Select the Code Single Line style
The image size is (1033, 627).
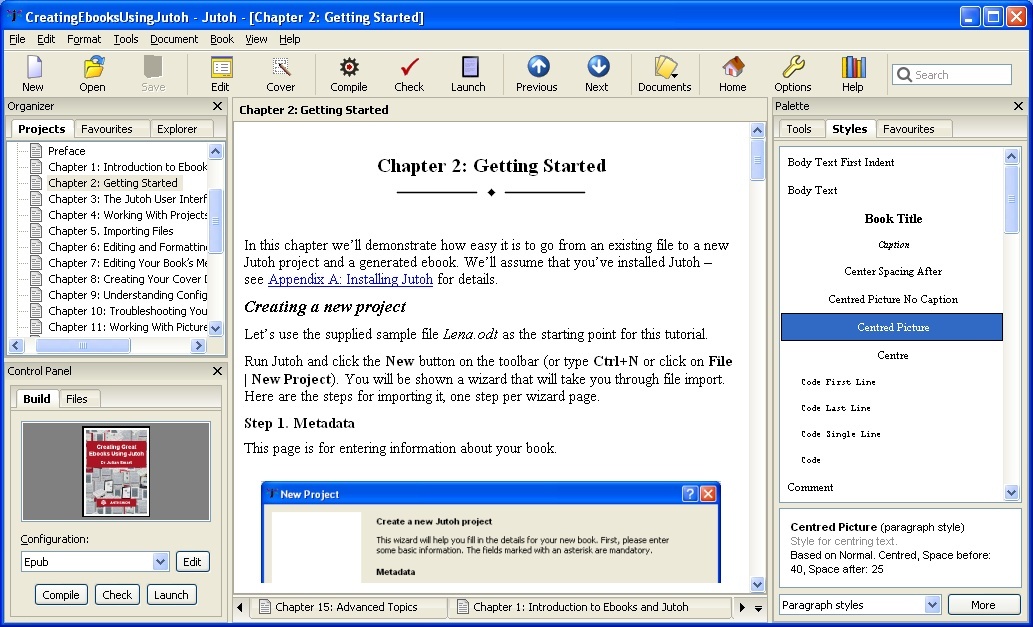pyautogui.click(x=893, y=434)
